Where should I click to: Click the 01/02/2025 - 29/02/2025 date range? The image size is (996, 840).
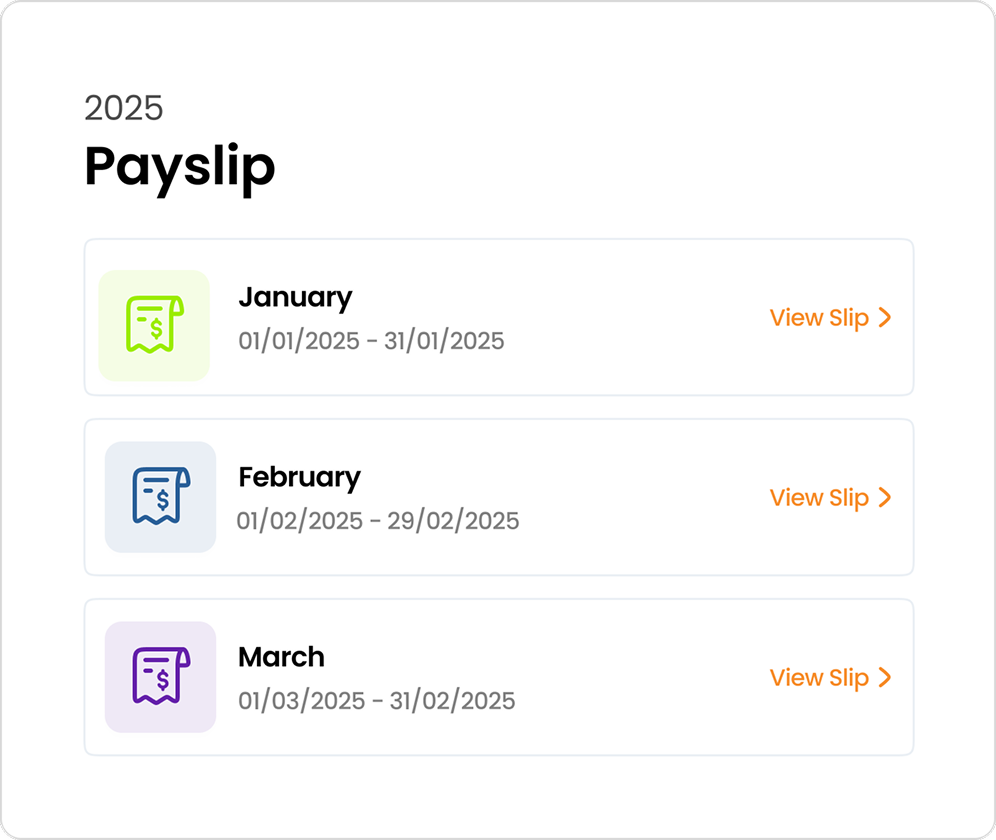click(x=378, y=520)
